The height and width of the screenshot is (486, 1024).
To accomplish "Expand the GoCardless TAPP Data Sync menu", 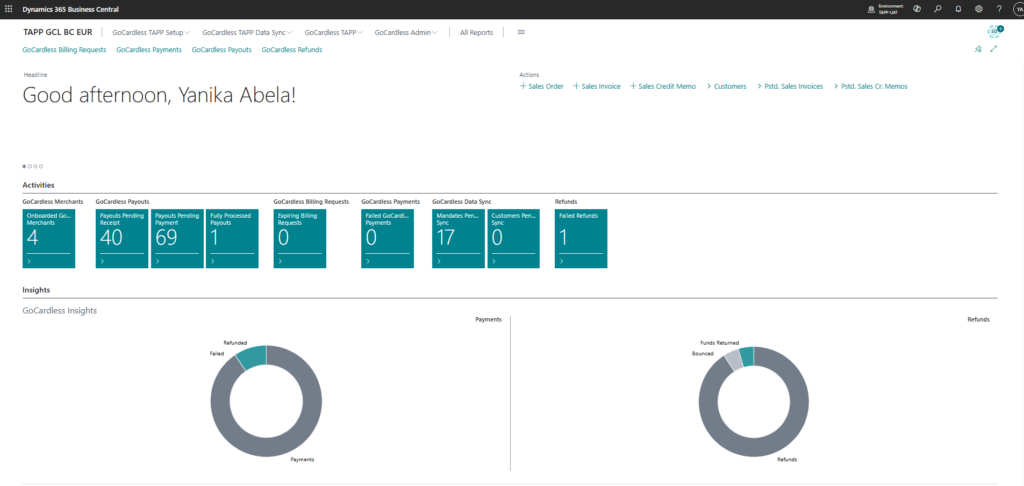I will [247, 32].
